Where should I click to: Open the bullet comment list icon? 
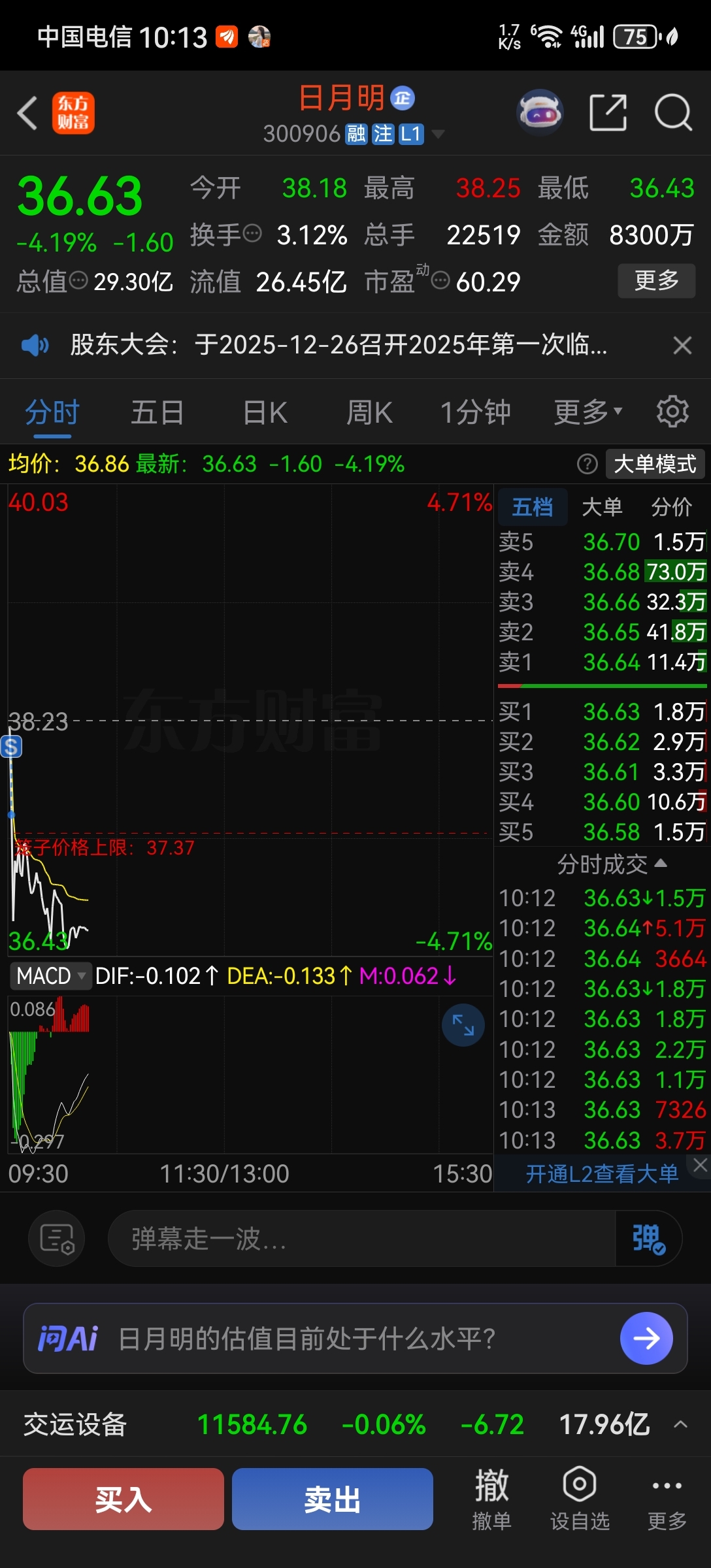(57, 1238)
